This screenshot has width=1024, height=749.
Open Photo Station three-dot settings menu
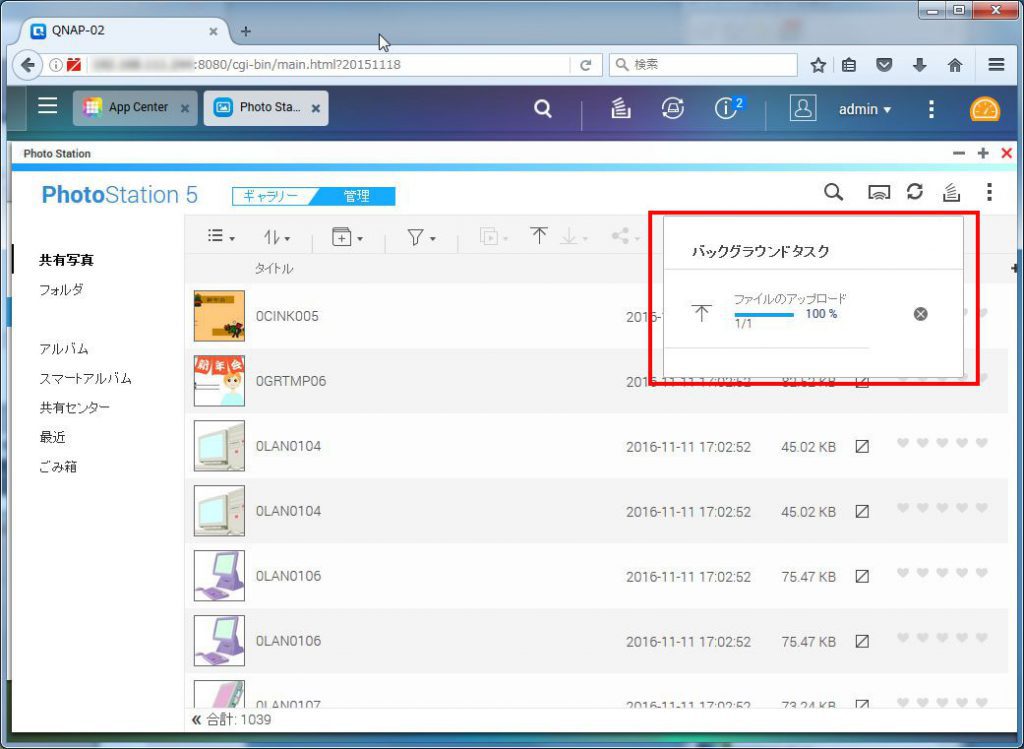[x=989, y=192]
